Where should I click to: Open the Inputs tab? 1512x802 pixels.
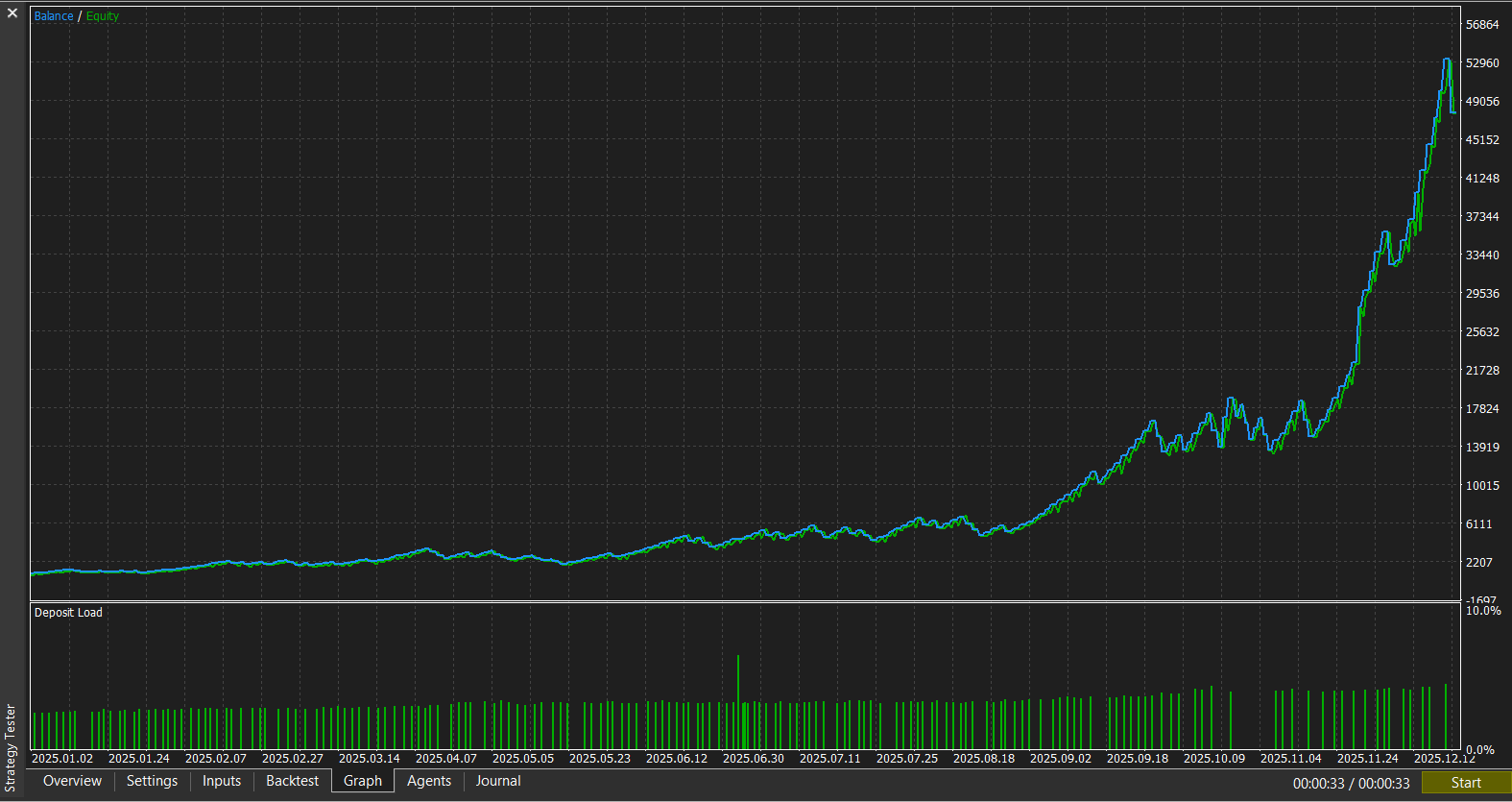[222, 781]
